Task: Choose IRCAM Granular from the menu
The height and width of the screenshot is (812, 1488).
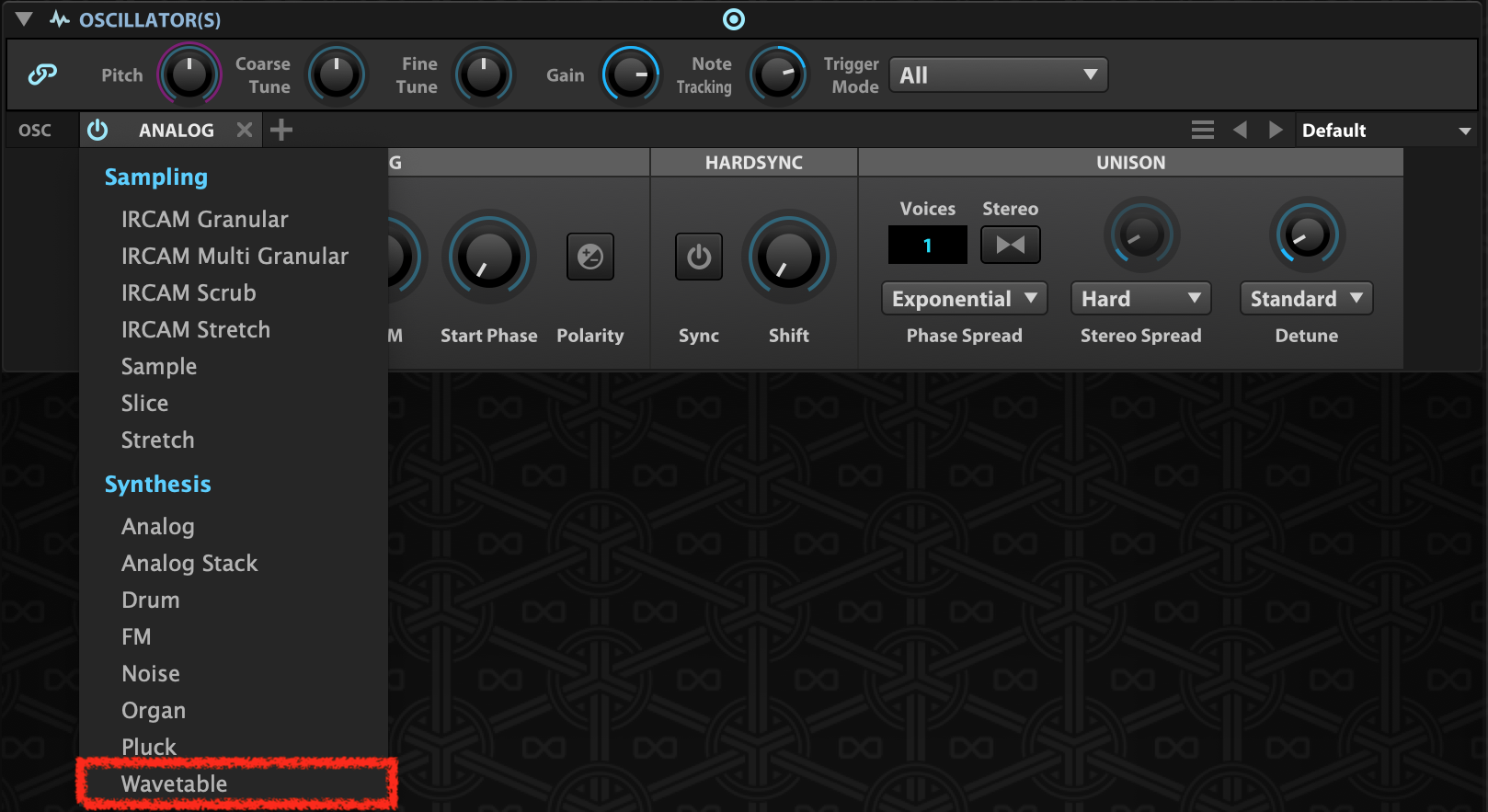Action: [x=234, y=219]
